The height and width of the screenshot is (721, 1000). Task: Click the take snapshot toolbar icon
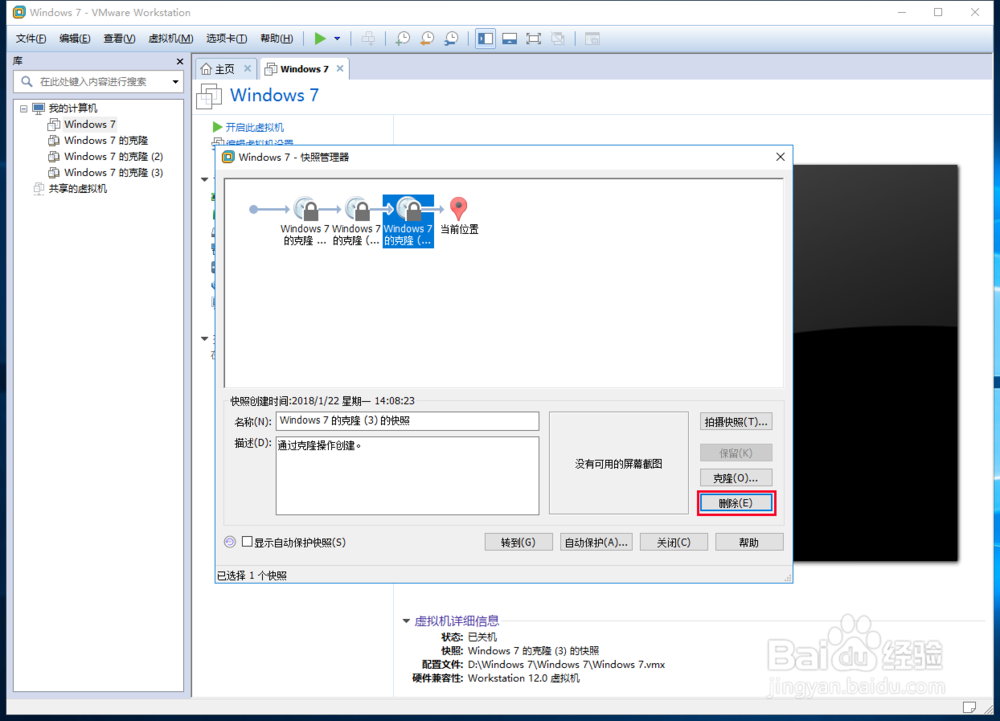pos(402,39)
